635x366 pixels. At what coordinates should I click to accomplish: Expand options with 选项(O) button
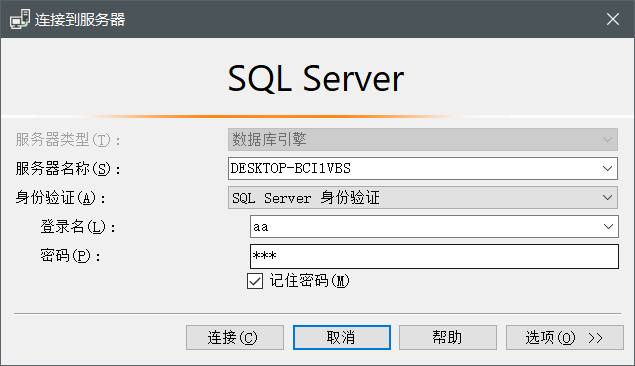pos(565,337)
